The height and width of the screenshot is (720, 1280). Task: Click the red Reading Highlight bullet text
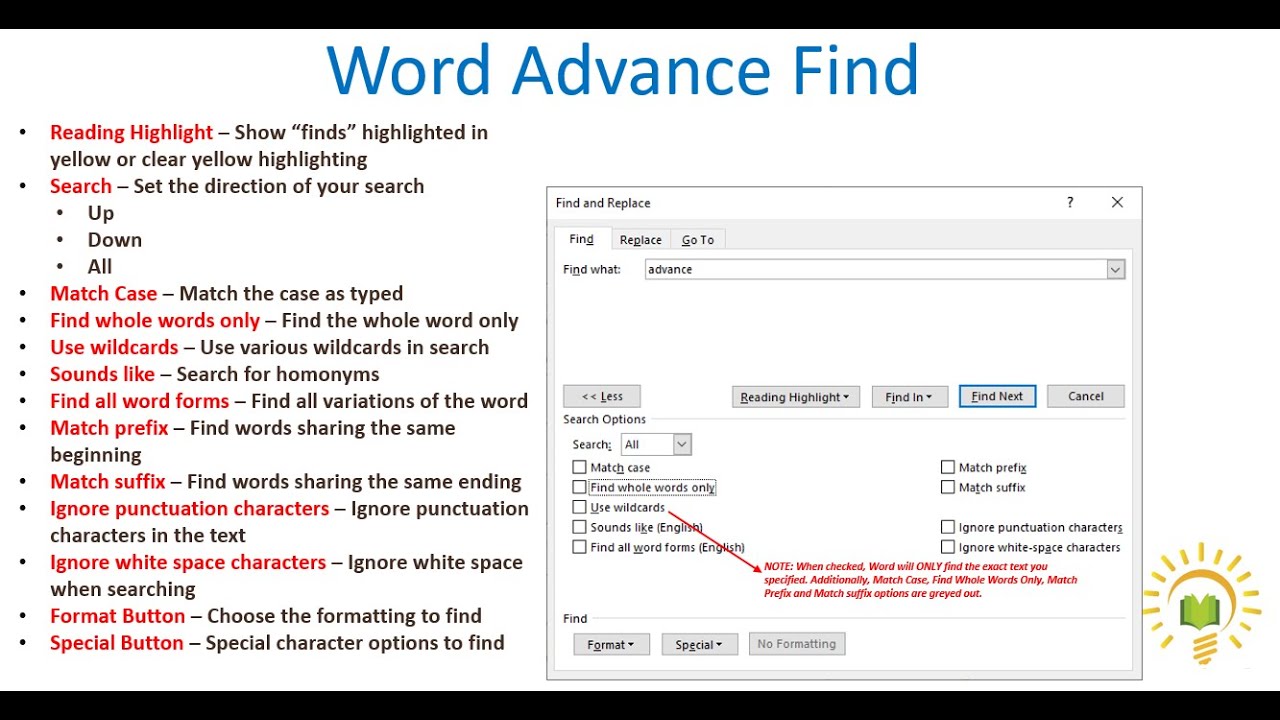pyautogui.click(x=132, y=132)
